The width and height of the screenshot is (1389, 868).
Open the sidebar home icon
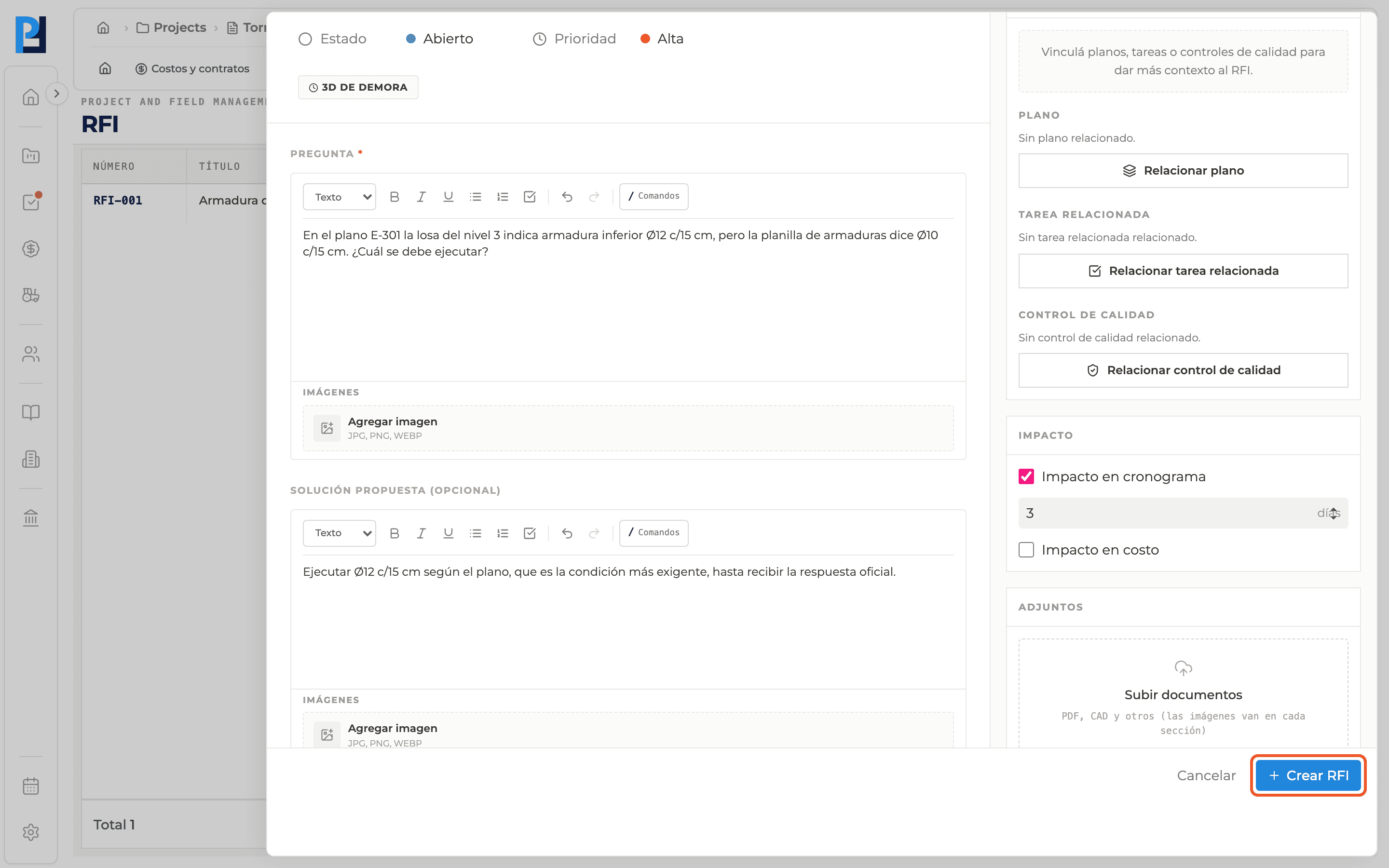pyautogui.click(x=31, y=96)
